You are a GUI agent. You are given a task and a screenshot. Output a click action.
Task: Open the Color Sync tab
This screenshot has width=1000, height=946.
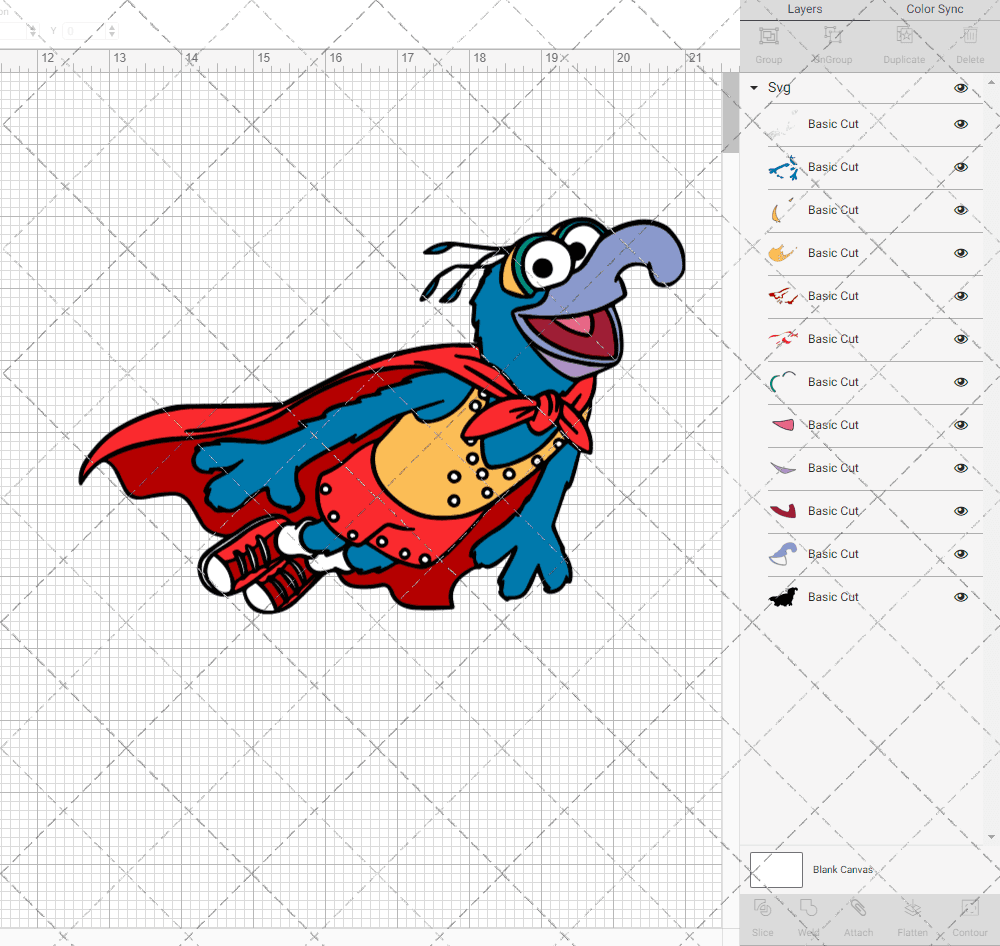[934, 10]
